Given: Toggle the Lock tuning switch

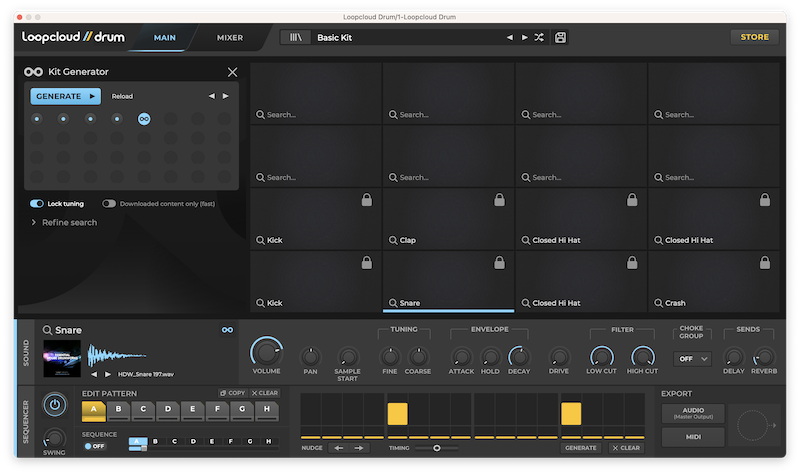Looking at the screenshot, I should click(x=37, y=203).
